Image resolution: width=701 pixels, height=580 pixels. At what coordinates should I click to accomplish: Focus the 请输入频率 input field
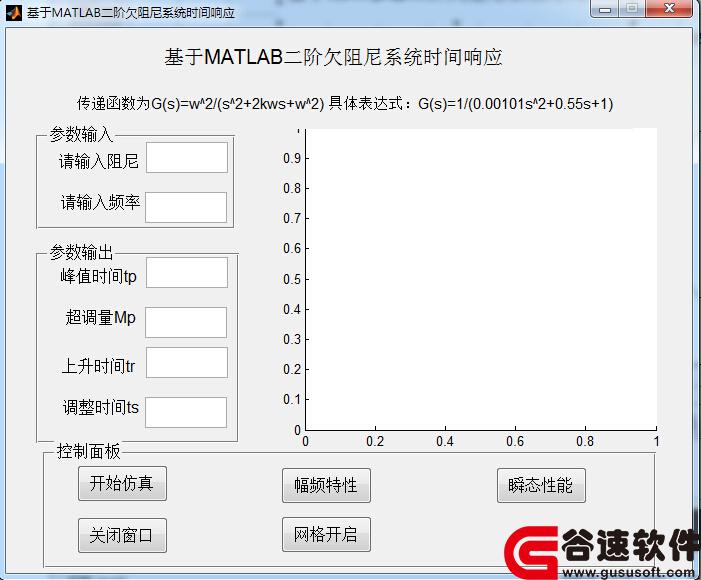[x=186, y=207]
